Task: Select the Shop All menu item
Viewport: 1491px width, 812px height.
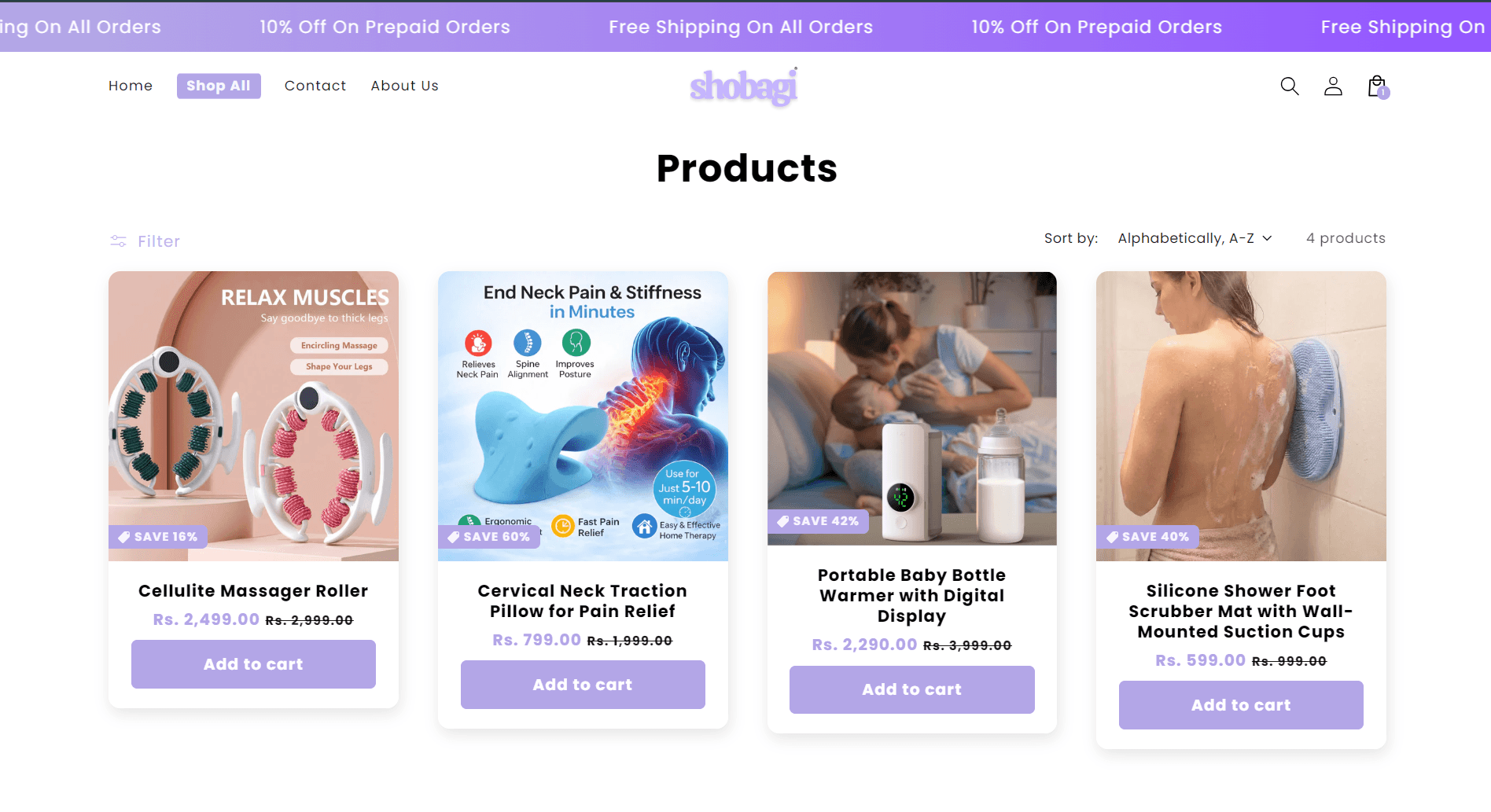Action: [x=219, y=86]
